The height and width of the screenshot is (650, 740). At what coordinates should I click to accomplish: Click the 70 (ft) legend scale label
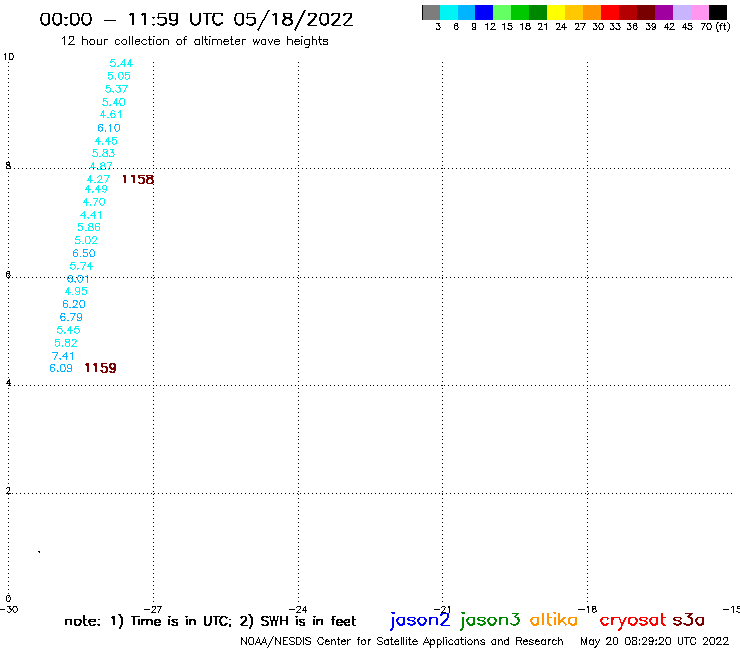click(x=715, y=27)
